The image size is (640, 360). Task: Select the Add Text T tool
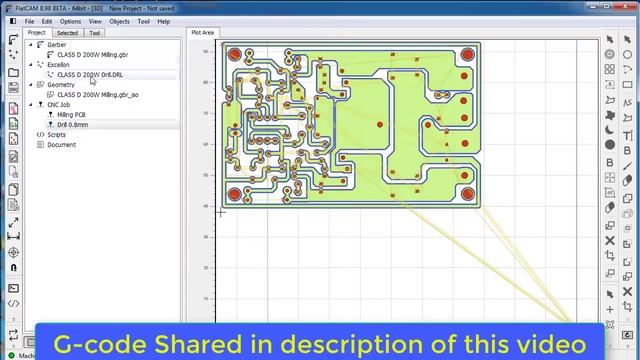coord(627,136)
